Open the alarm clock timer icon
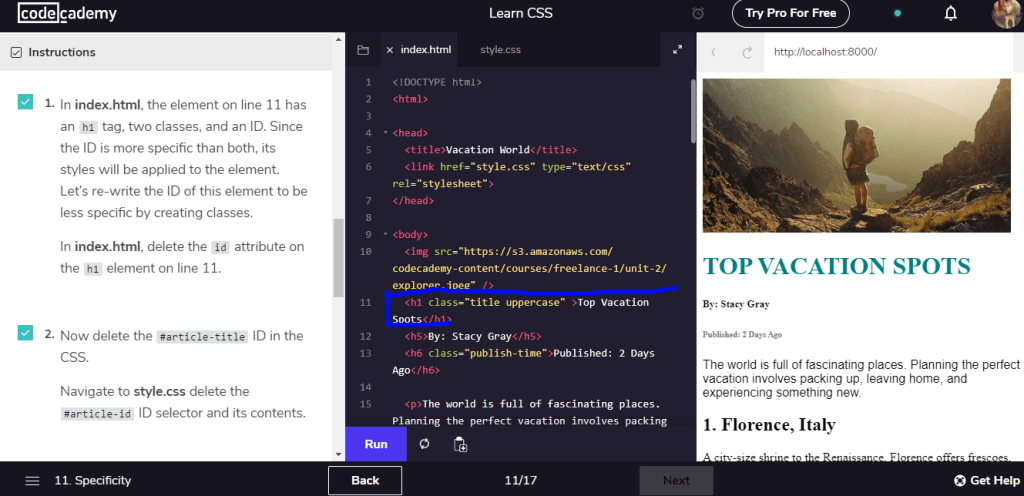The image size is (1024, 496). pyautogui.click(x=698, y=14)
